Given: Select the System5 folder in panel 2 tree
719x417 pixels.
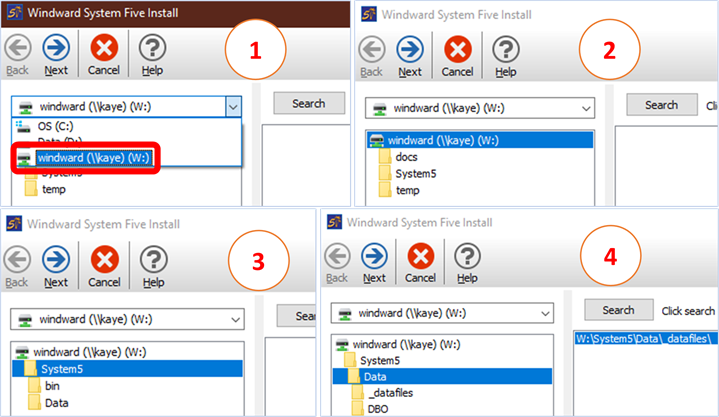Looking at the screenshot, I should [416, 174].
